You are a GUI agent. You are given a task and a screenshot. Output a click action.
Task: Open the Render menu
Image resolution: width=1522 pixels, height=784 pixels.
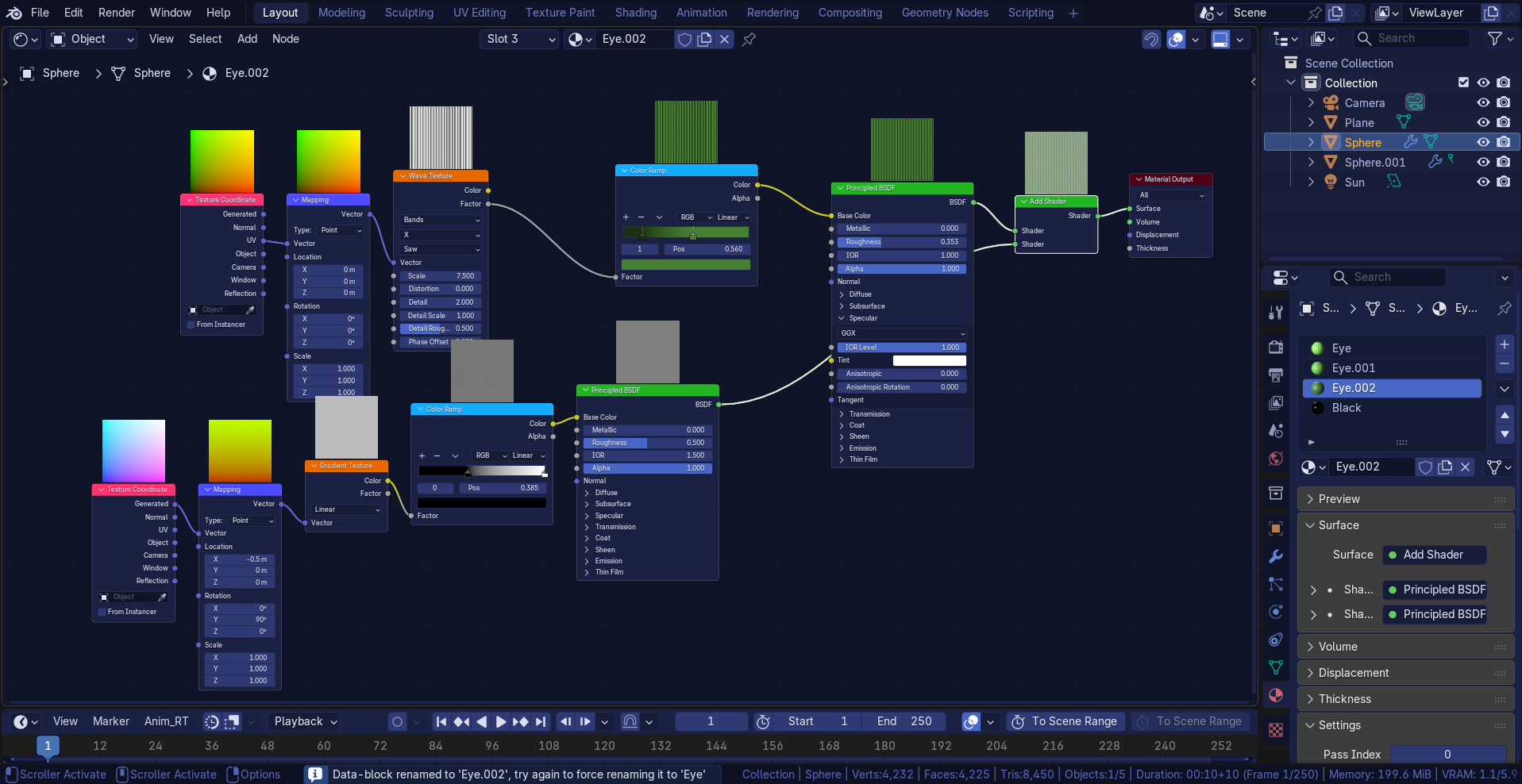point(117,13)
